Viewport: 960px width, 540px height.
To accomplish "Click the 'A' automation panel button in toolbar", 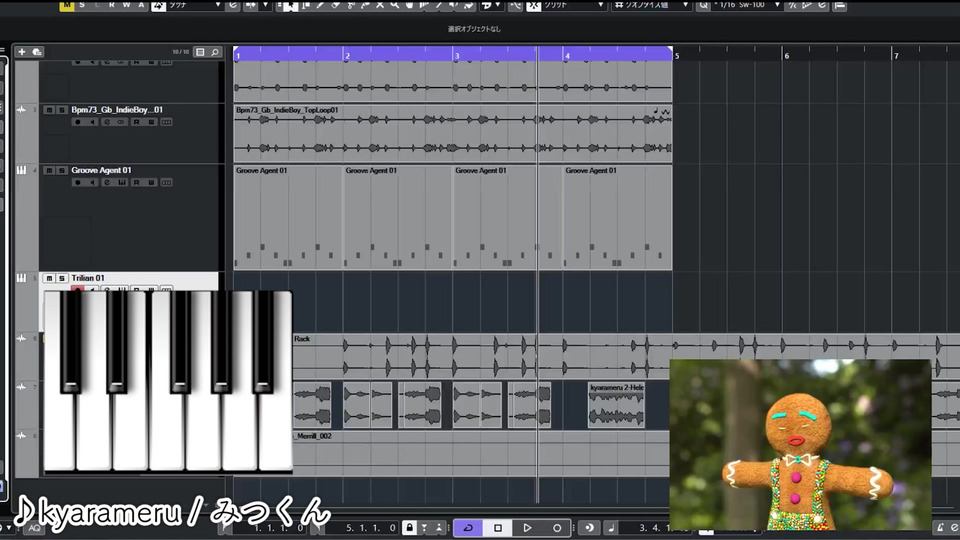I will click(141, 5).
